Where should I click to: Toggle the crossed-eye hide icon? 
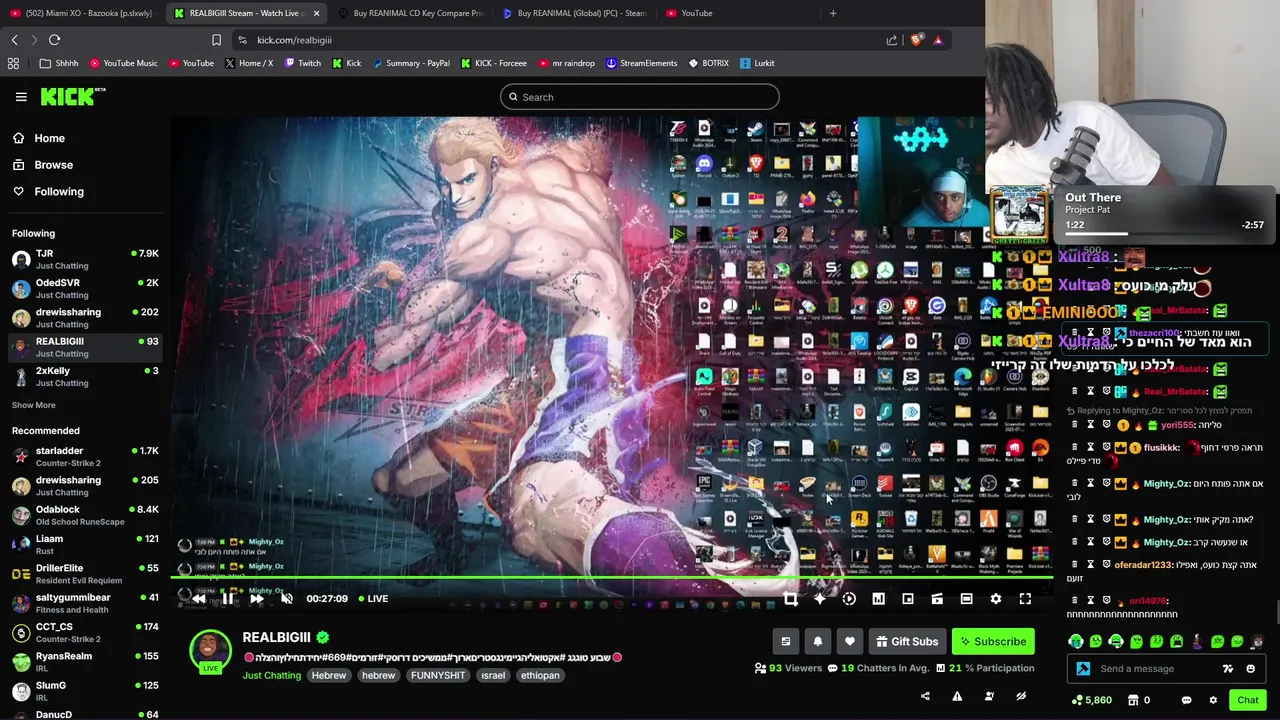tap(1021, 696)
